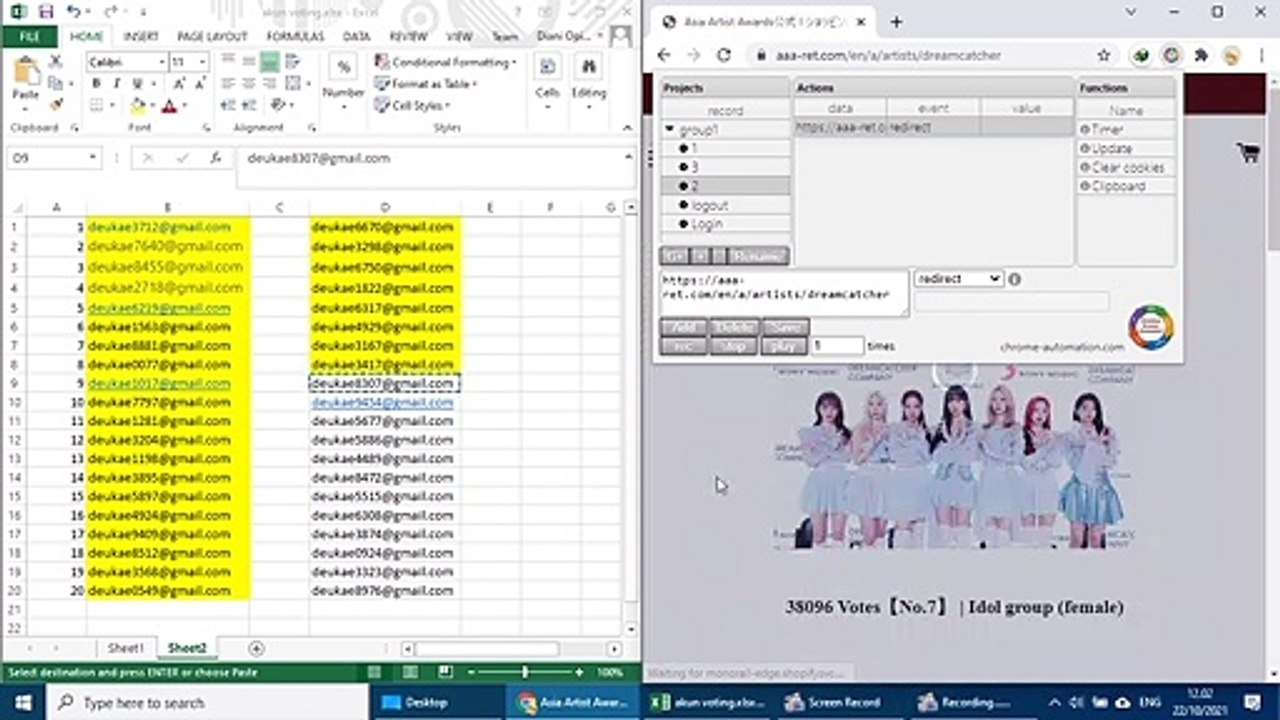
Task: Open the Cell Styles gallery
Action: (x=411, y=105)
